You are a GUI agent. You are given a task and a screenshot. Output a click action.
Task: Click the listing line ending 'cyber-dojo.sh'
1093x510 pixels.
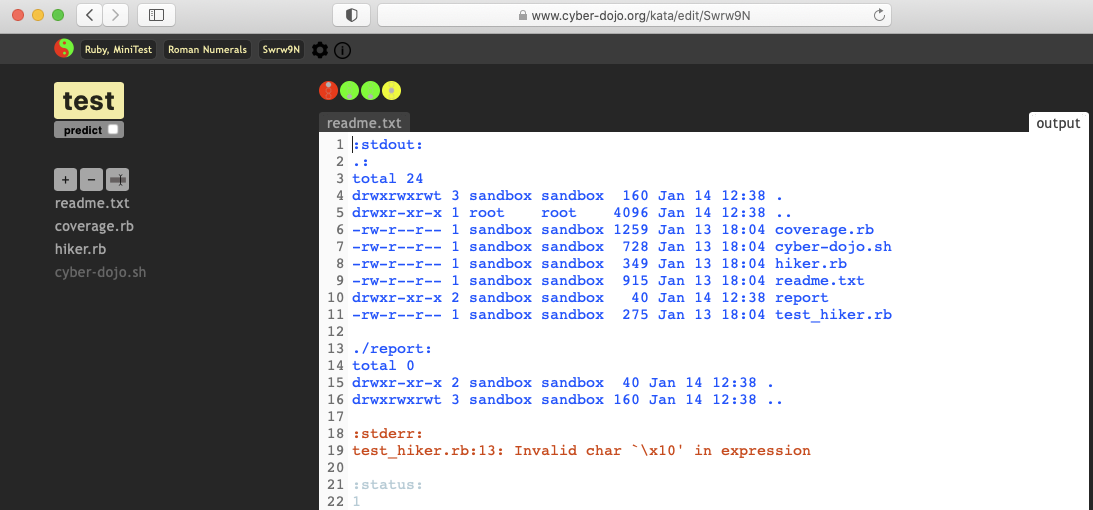coord(622,247)
